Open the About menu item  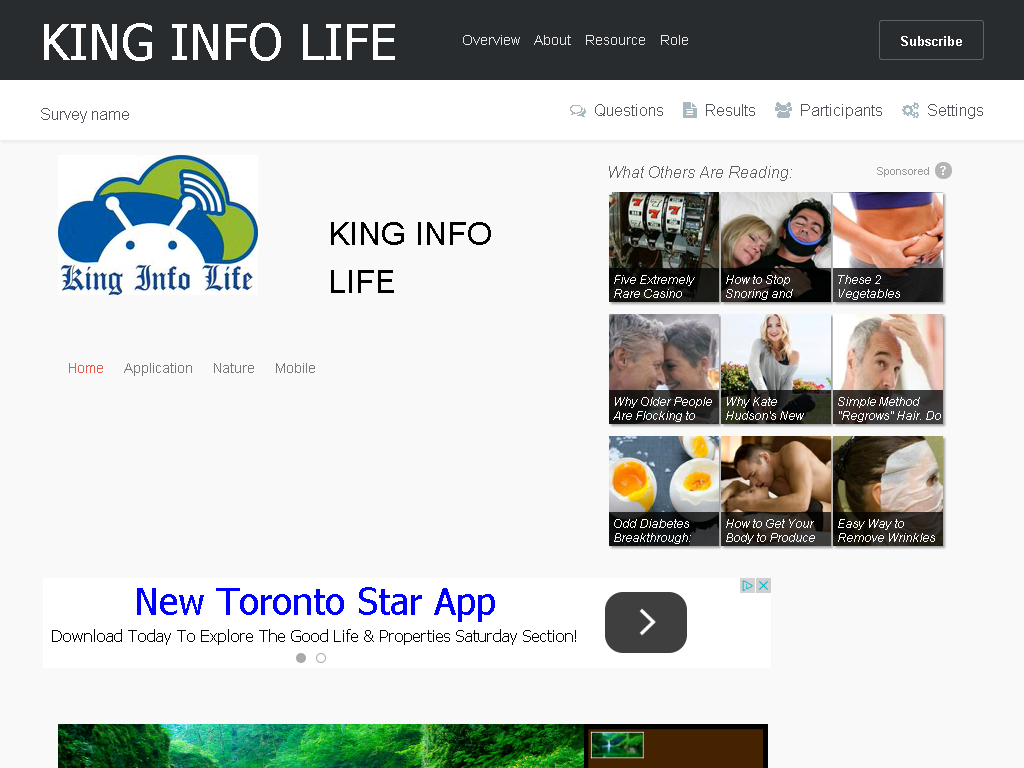pyautogui.click(x=552, y=40)
